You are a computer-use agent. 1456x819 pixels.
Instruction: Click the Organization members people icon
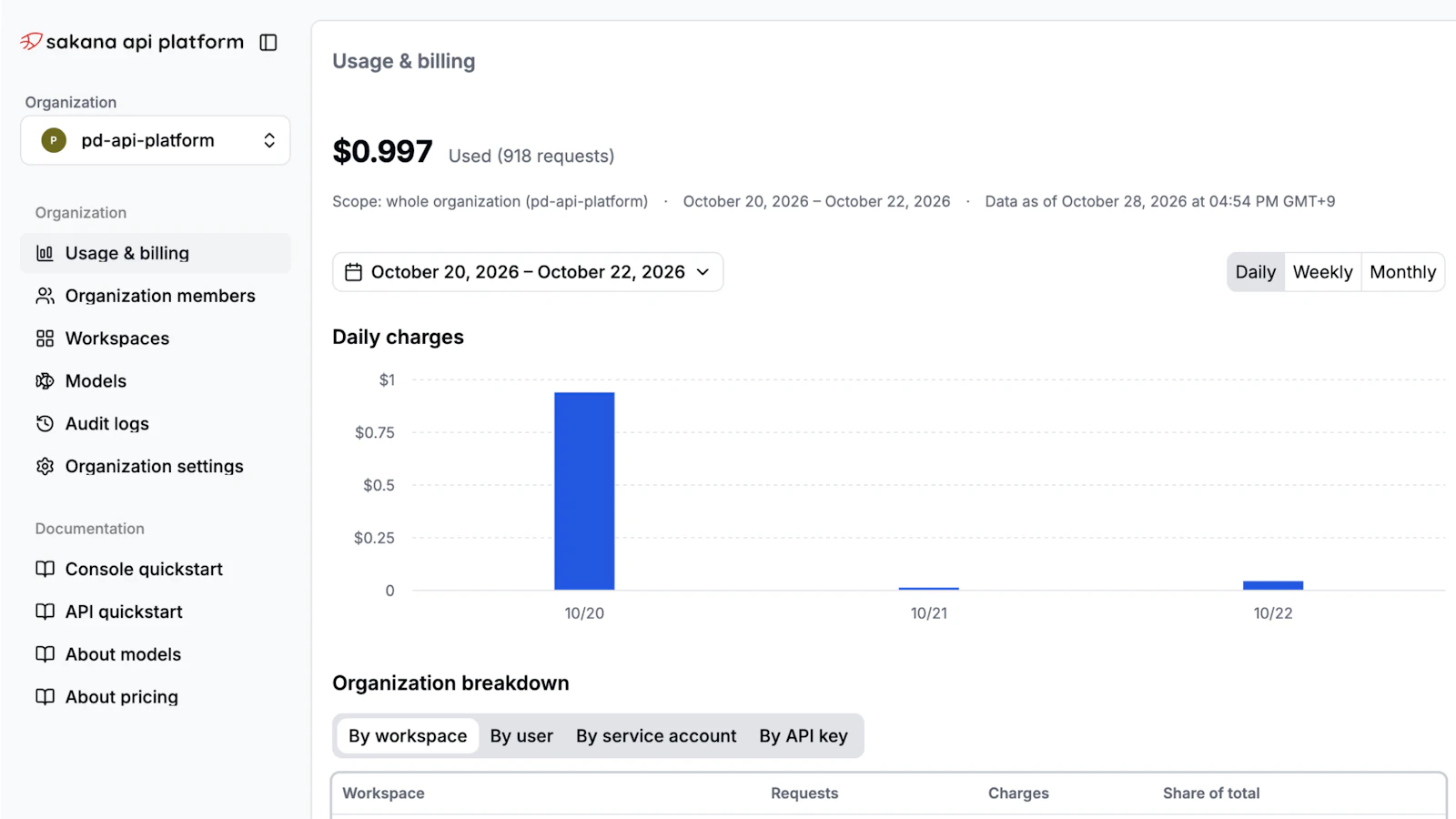tap(45, 296)
